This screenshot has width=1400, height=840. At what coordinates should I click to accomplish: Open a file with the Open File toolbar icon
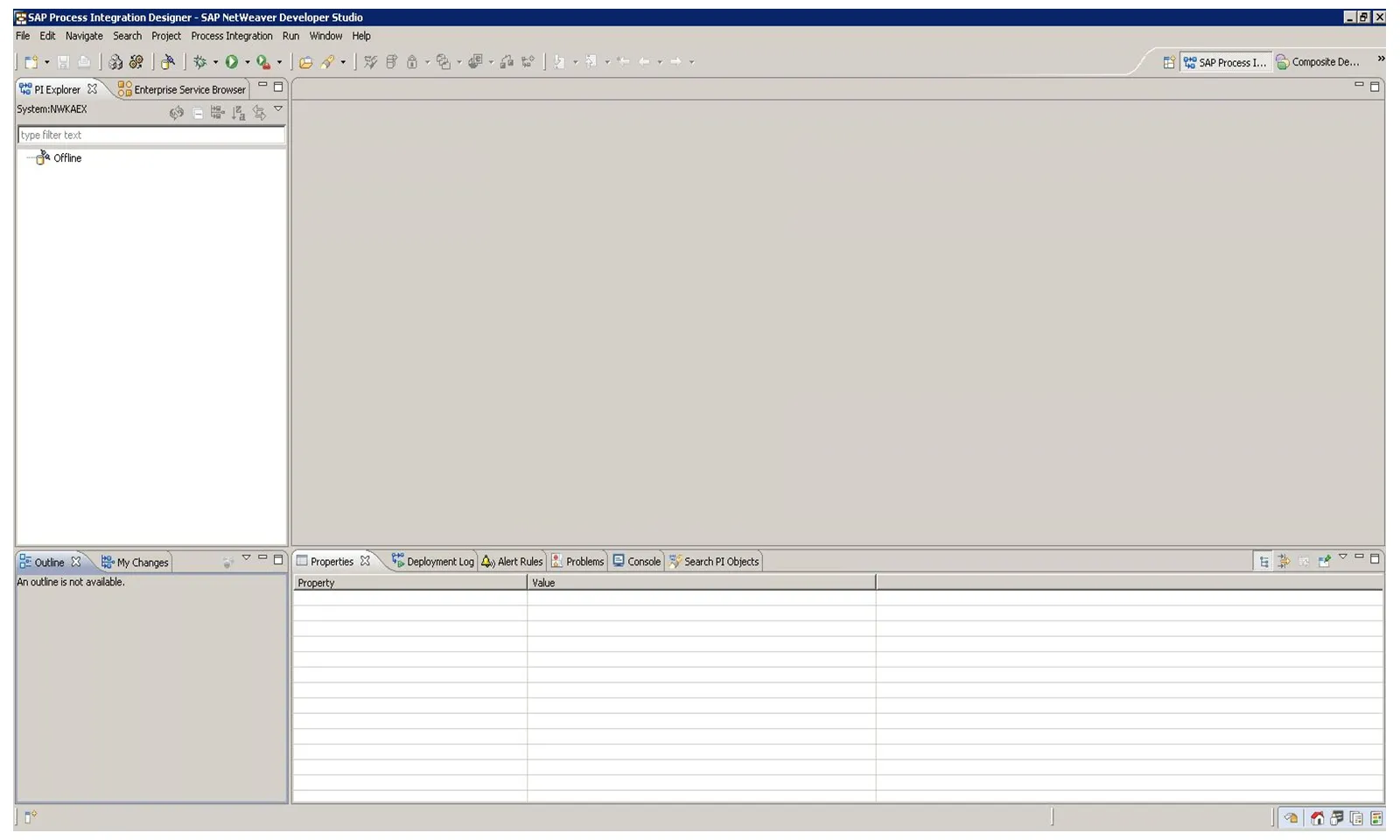(306, 62)
